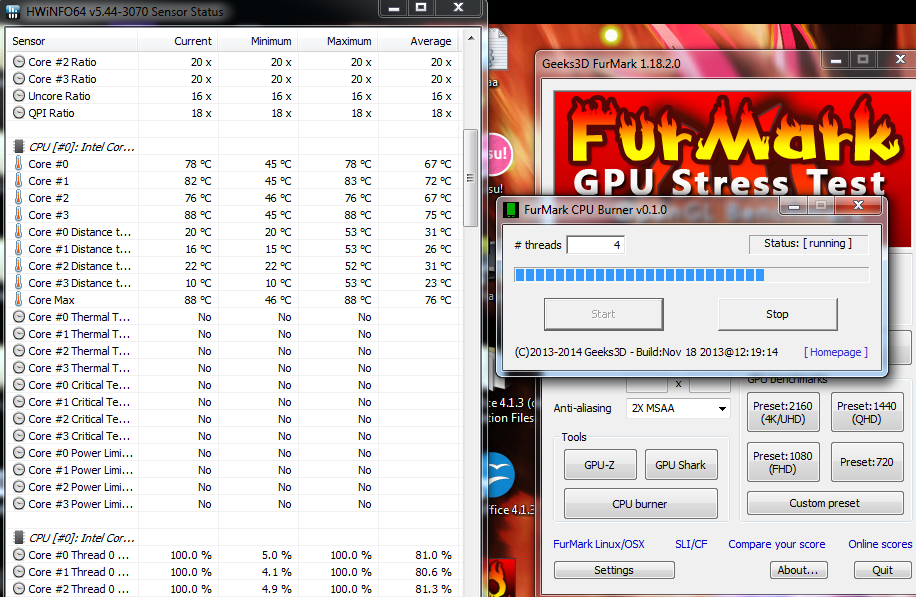Open the CPU burner tool button
Screen dimensions: 916x597
pyautogui.click(x=640, y=504)
